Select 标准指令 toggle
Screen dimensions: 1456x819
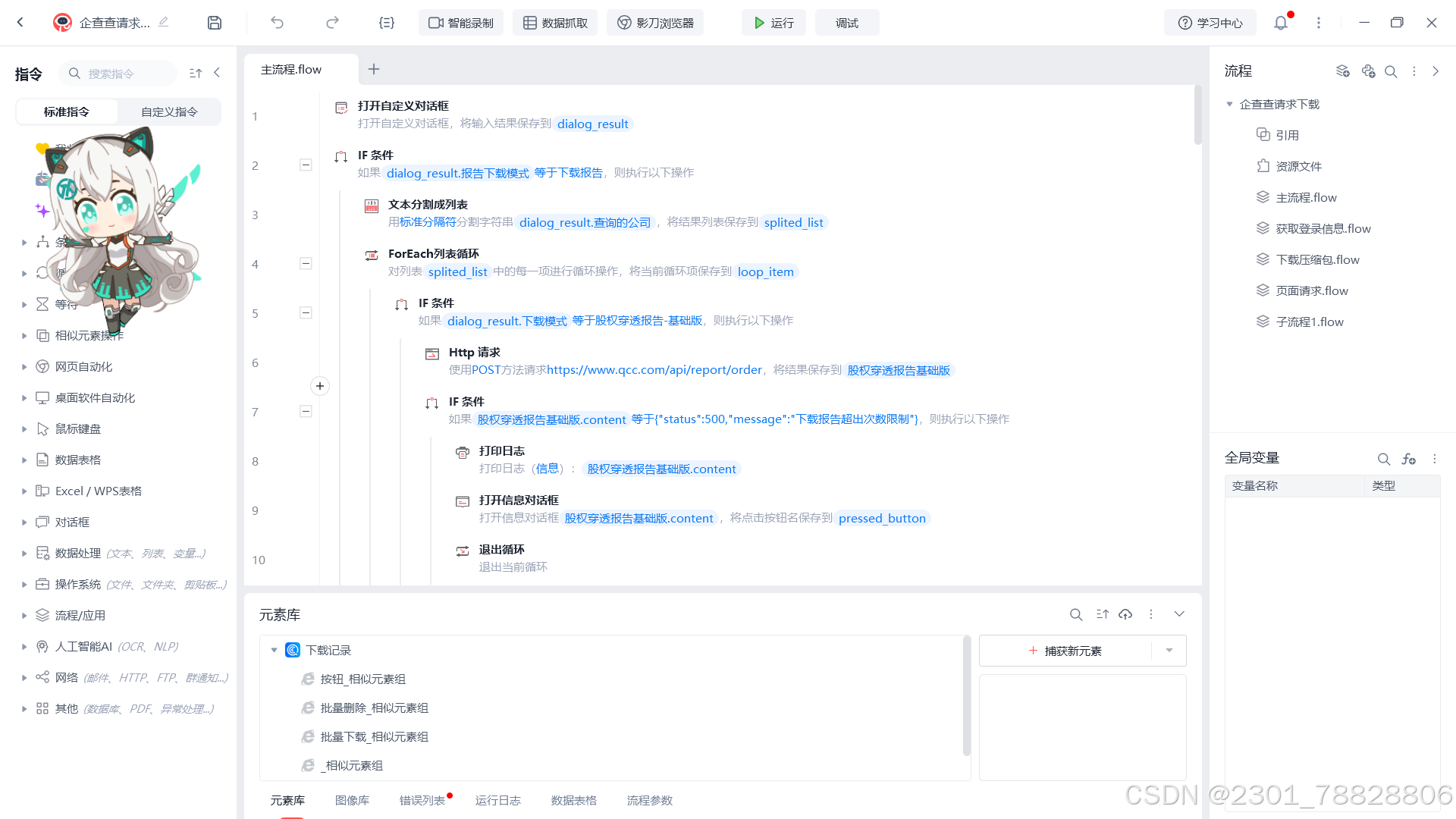click(67, 111)
